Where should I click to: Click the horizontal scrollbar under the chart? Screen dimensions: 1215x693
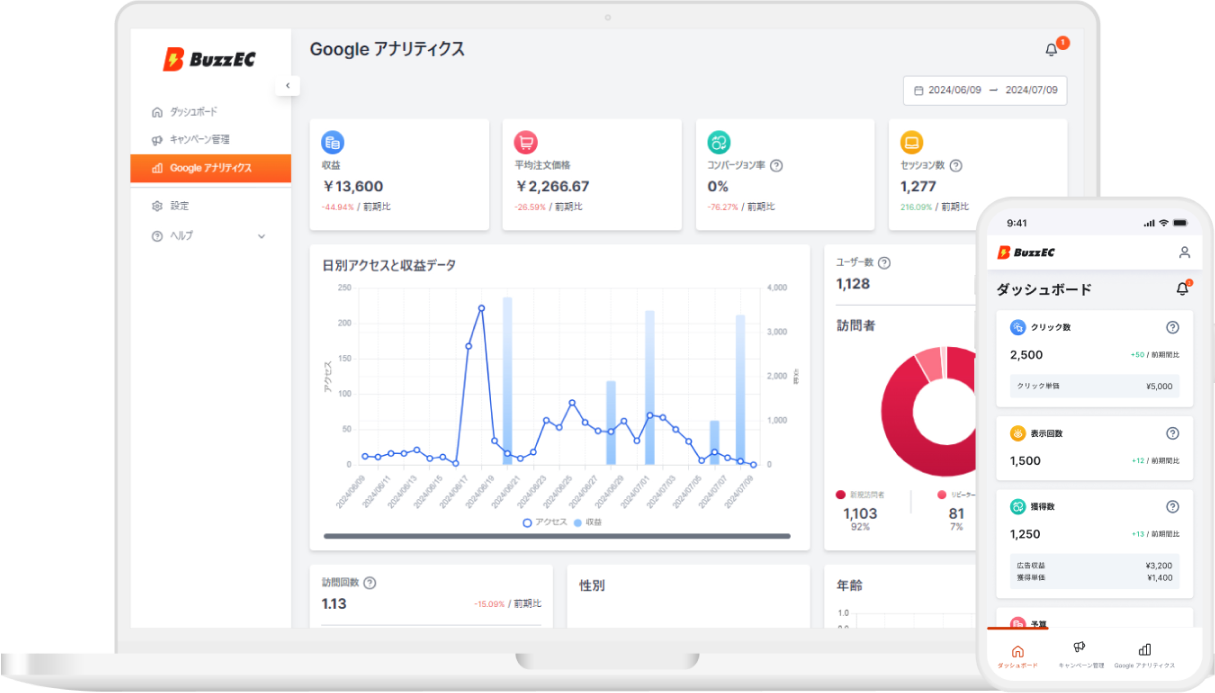(550, 537)
